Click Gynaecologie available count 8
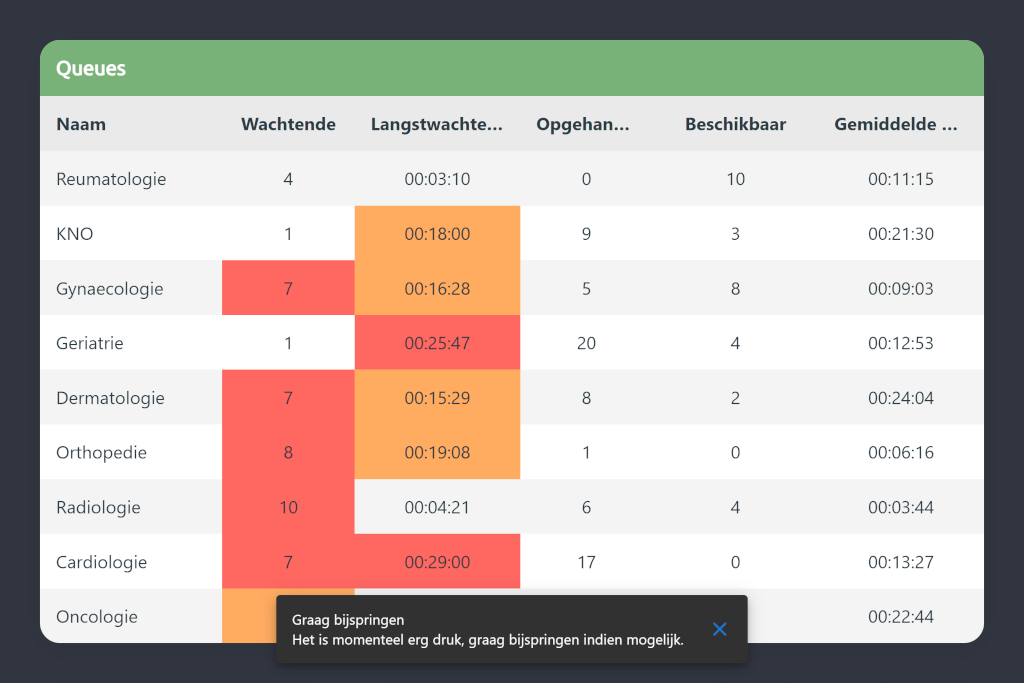The image size is (1024, 683). pos(735,289)
